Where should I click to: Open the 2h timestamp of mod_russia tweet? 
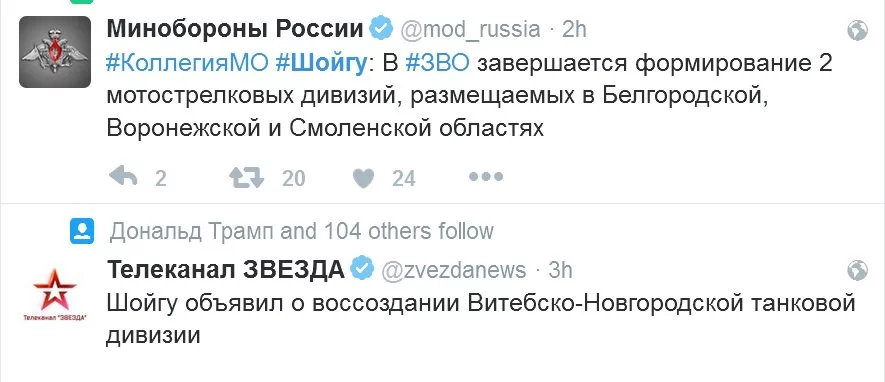click(574, 29)
